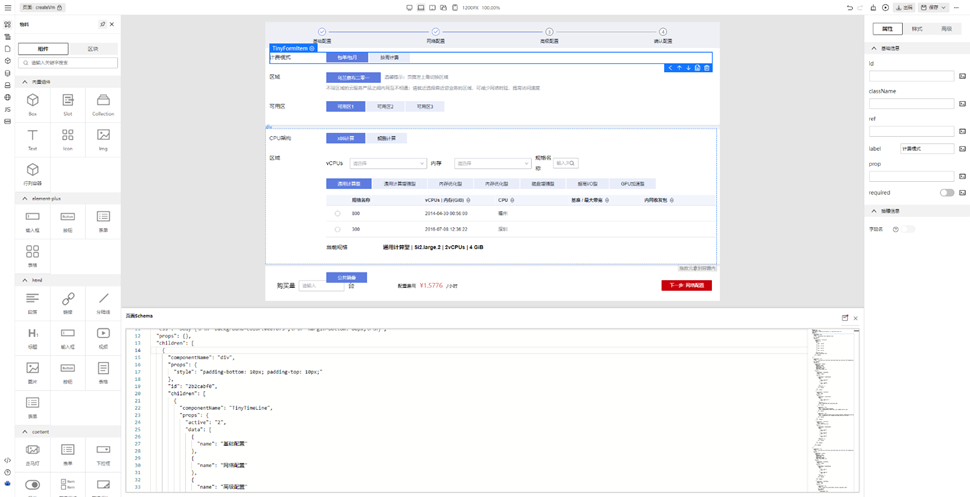The image size is (970, 497).
Task: Select the radio button in row 300
Action: tap(337, 229)
